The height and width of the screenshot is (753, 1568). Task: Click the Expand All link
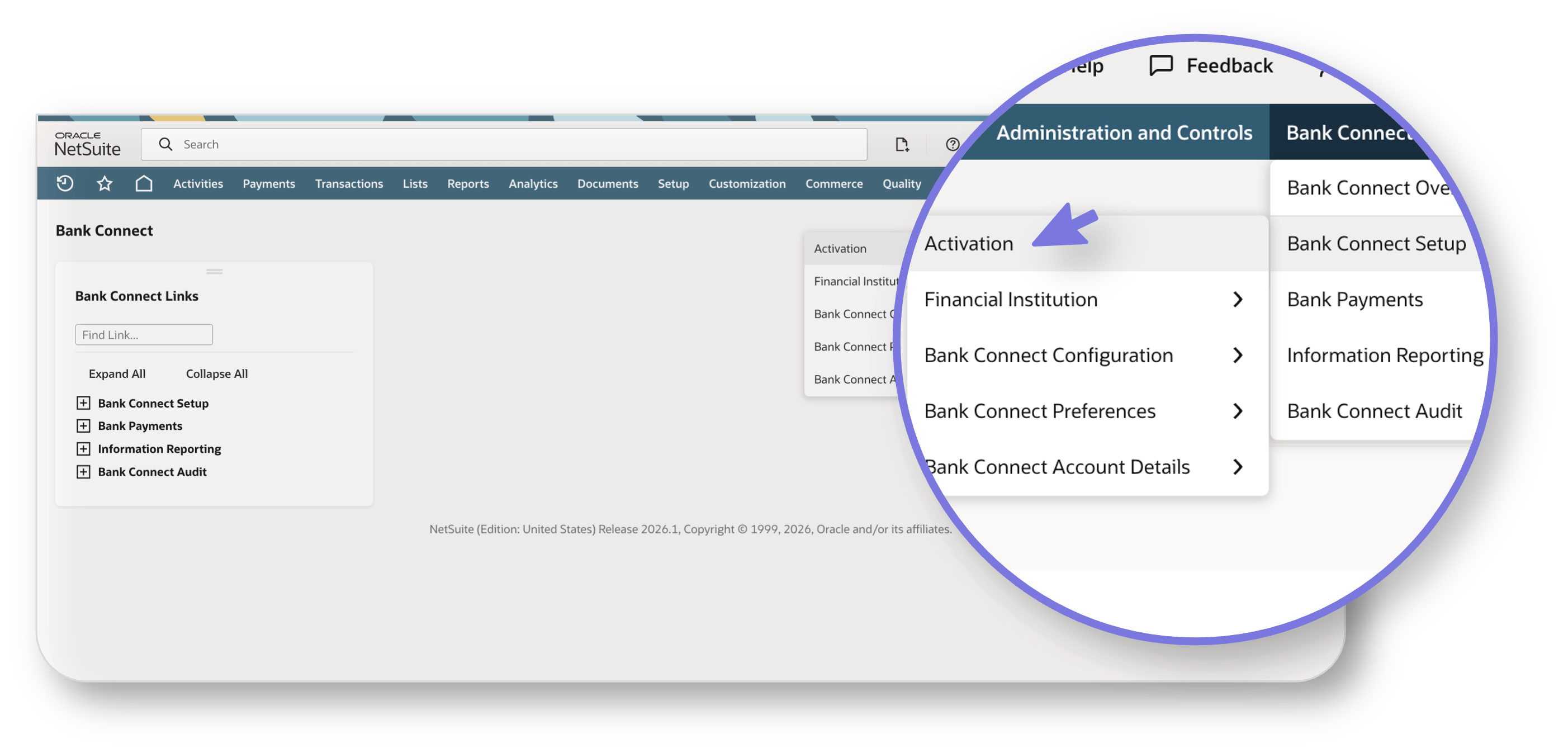click(x=117, y=374)
